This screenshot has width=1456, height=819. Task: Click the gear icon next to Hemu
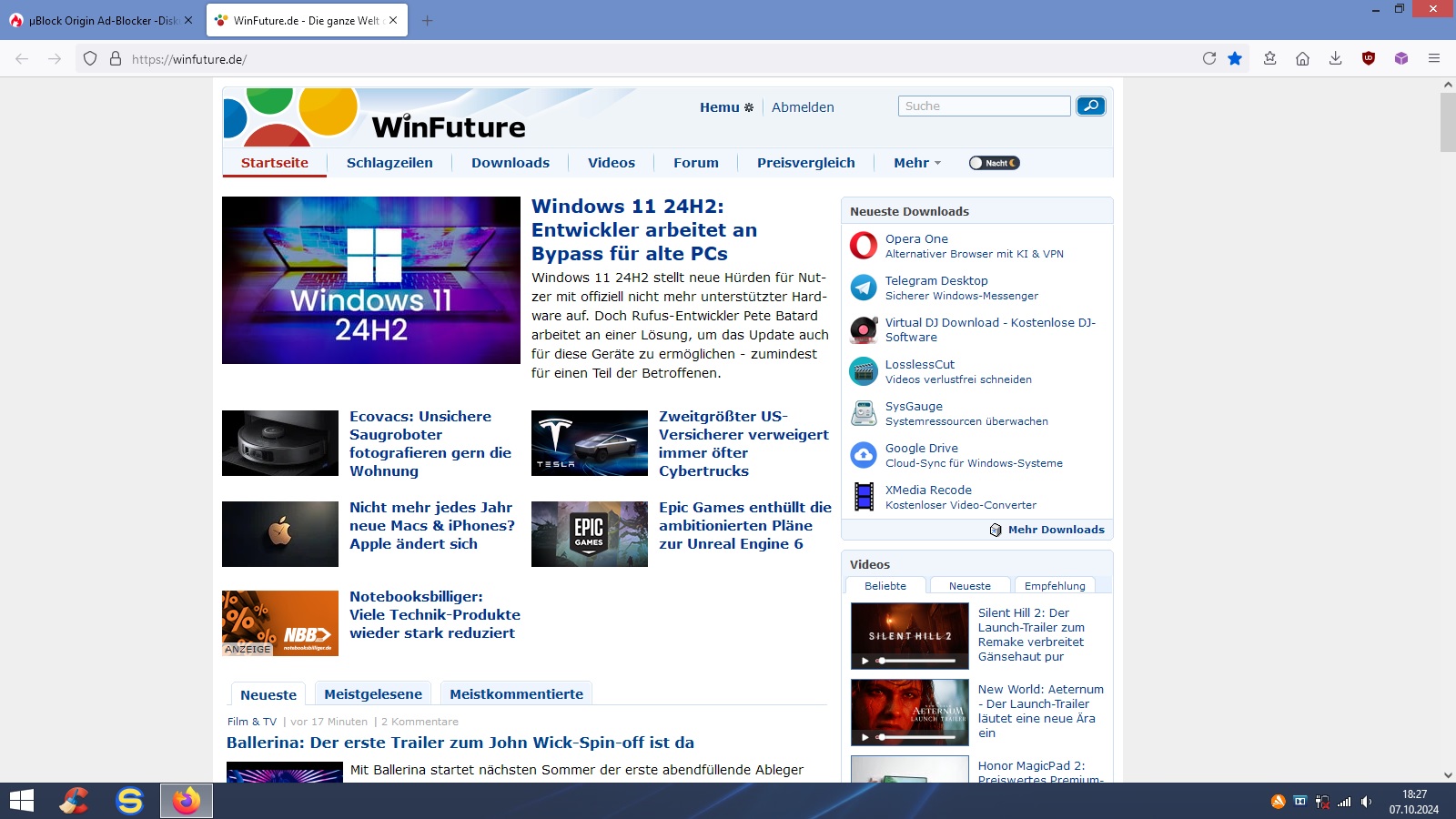[x=749, y=107]
